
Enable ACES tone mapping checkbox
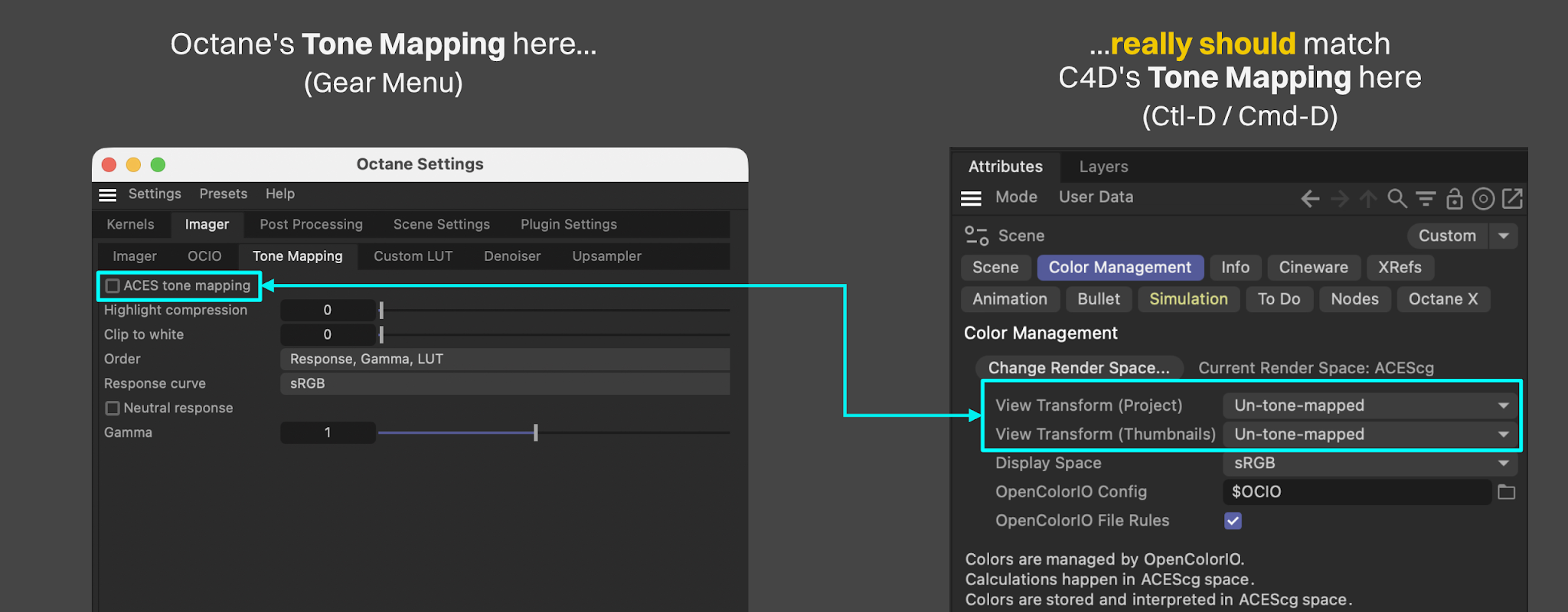tap(113, 285)
